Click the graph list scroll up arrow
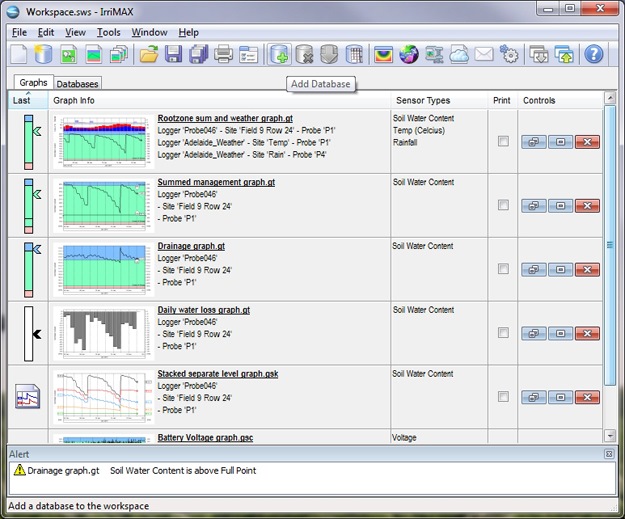625x519 pixels. click(610, 97)
